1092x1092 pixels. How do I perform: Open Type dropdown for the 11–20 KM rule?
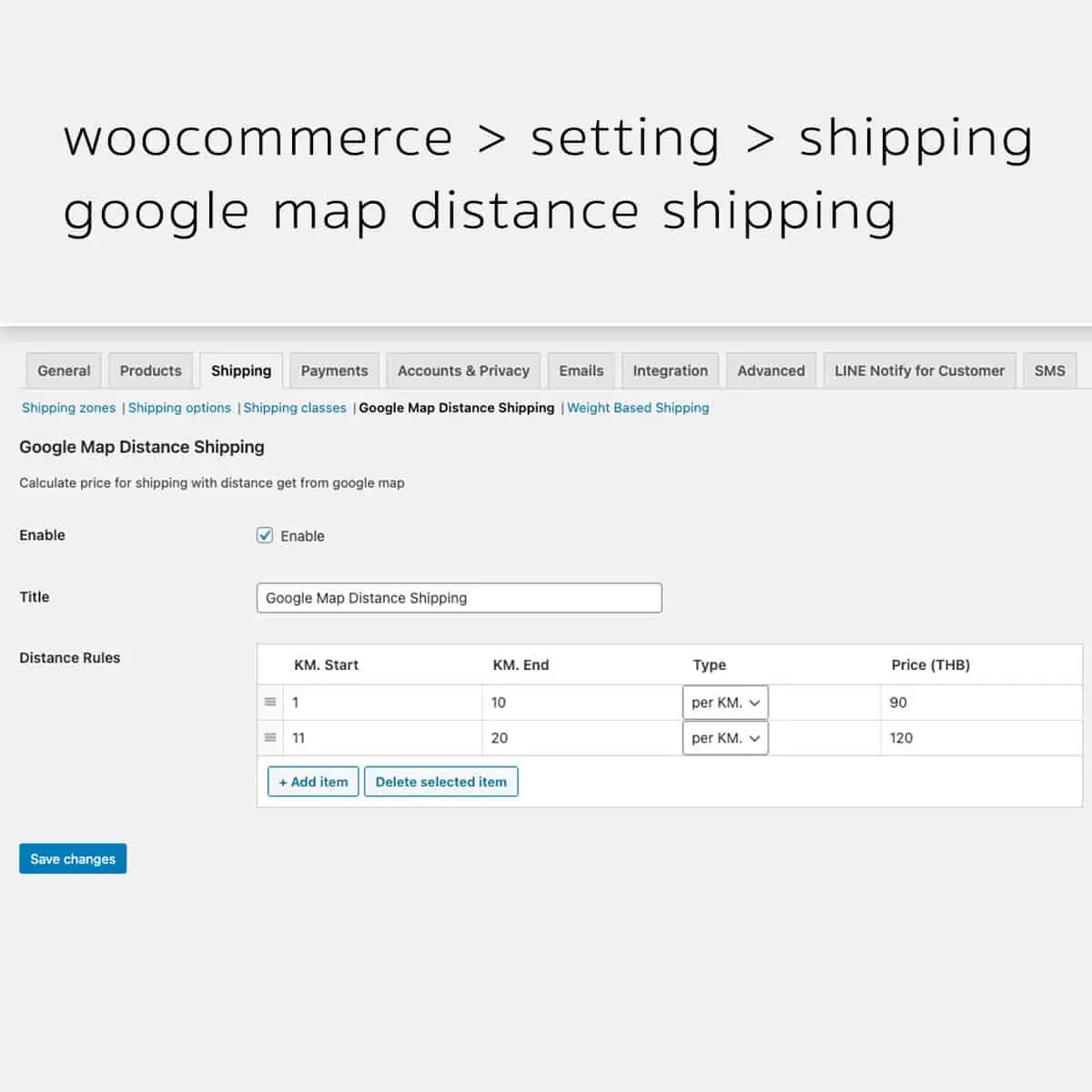(725, 738)
